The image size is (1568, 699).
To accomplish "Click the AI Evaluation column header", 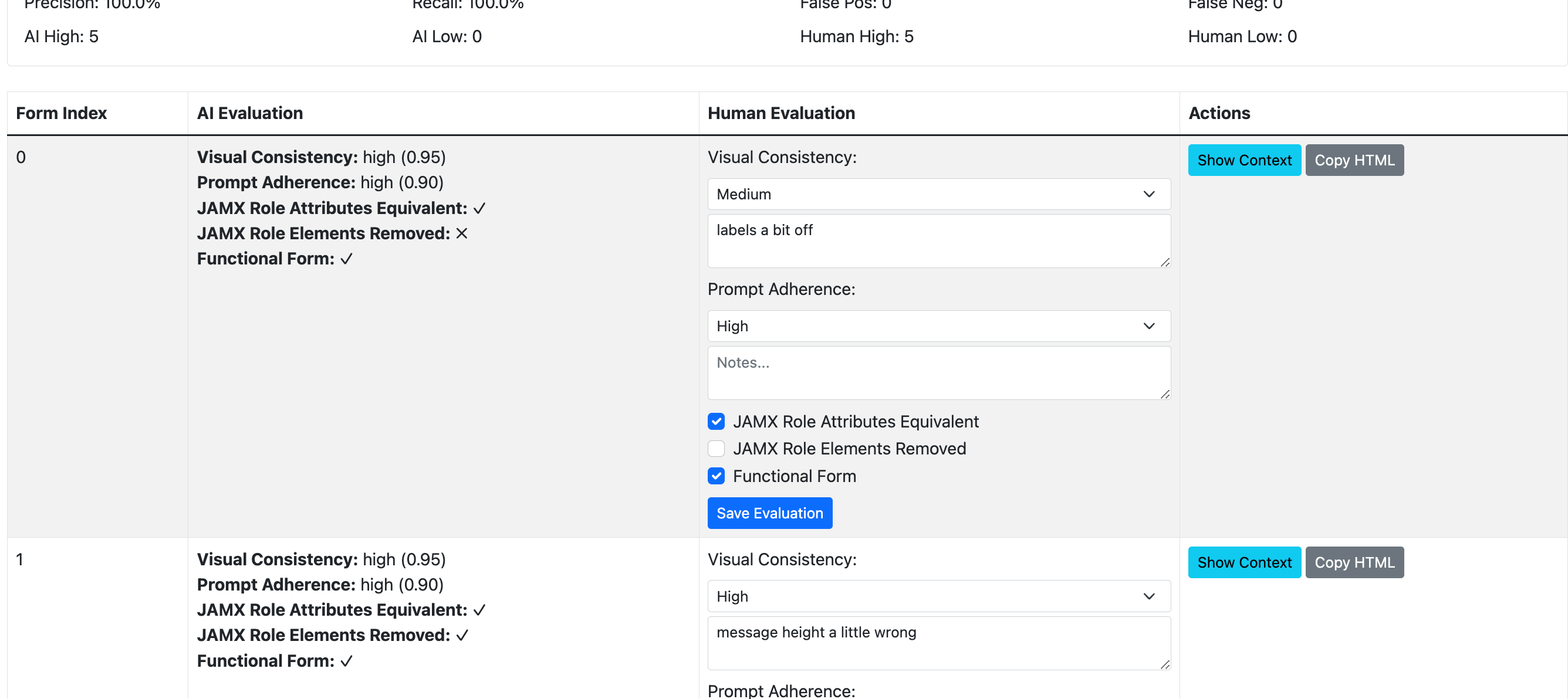I will pyautogui.click(x=249, y=113).
